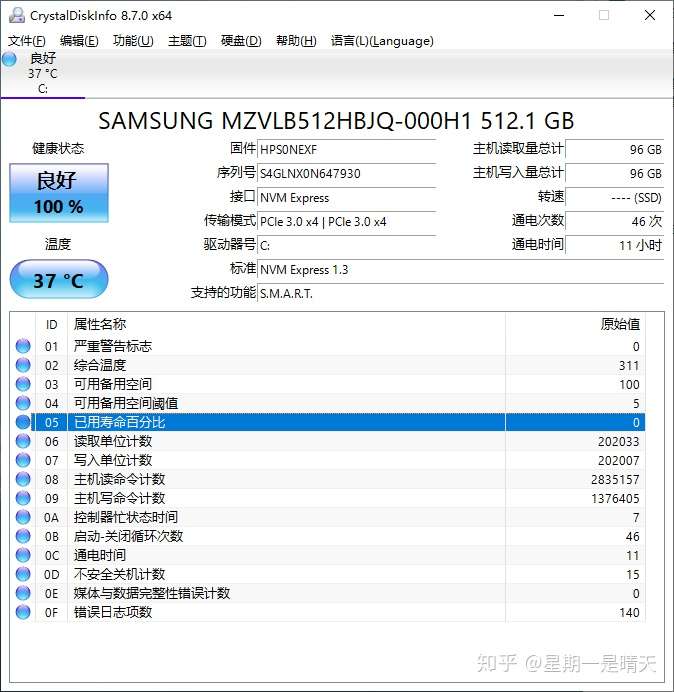Click raw value 202007 of 写入单位计数
Image resolution: width=674 pixels, height=692 pixels.
[x=618, y=460]
